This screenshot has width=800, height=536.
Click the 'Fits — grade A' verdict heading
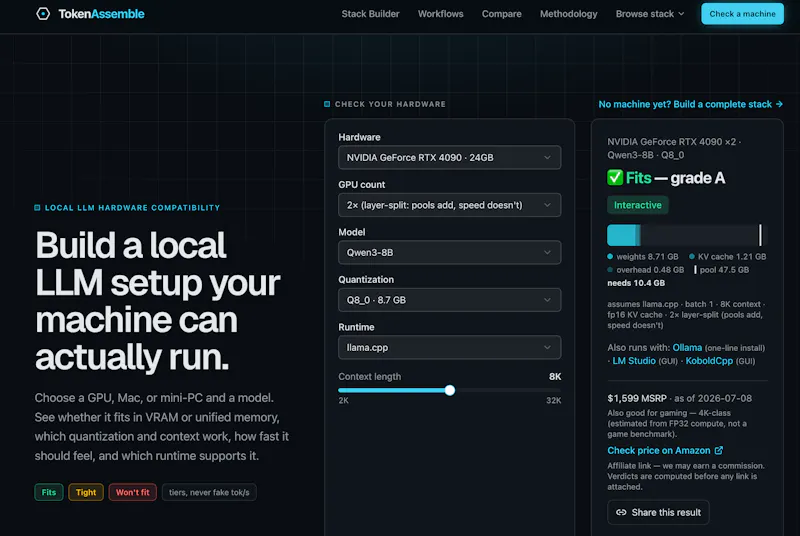click(x=666, y=177)
